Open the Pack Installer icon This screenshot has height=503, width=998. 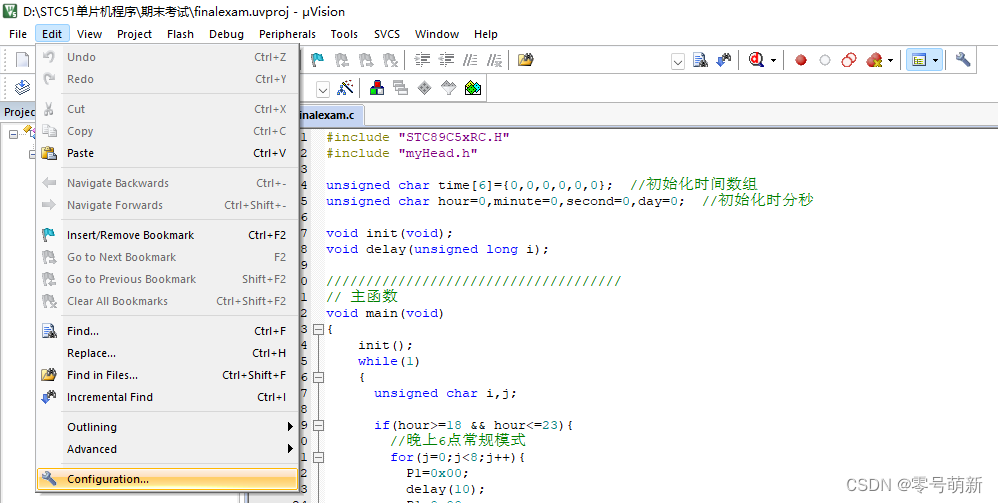pos(473,89)
